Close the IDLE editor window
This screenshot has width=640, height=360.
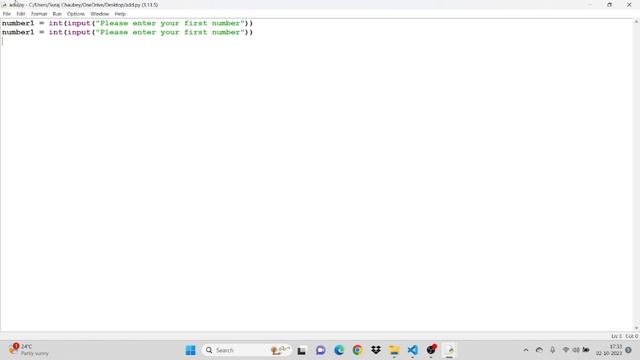coord(629,5)
